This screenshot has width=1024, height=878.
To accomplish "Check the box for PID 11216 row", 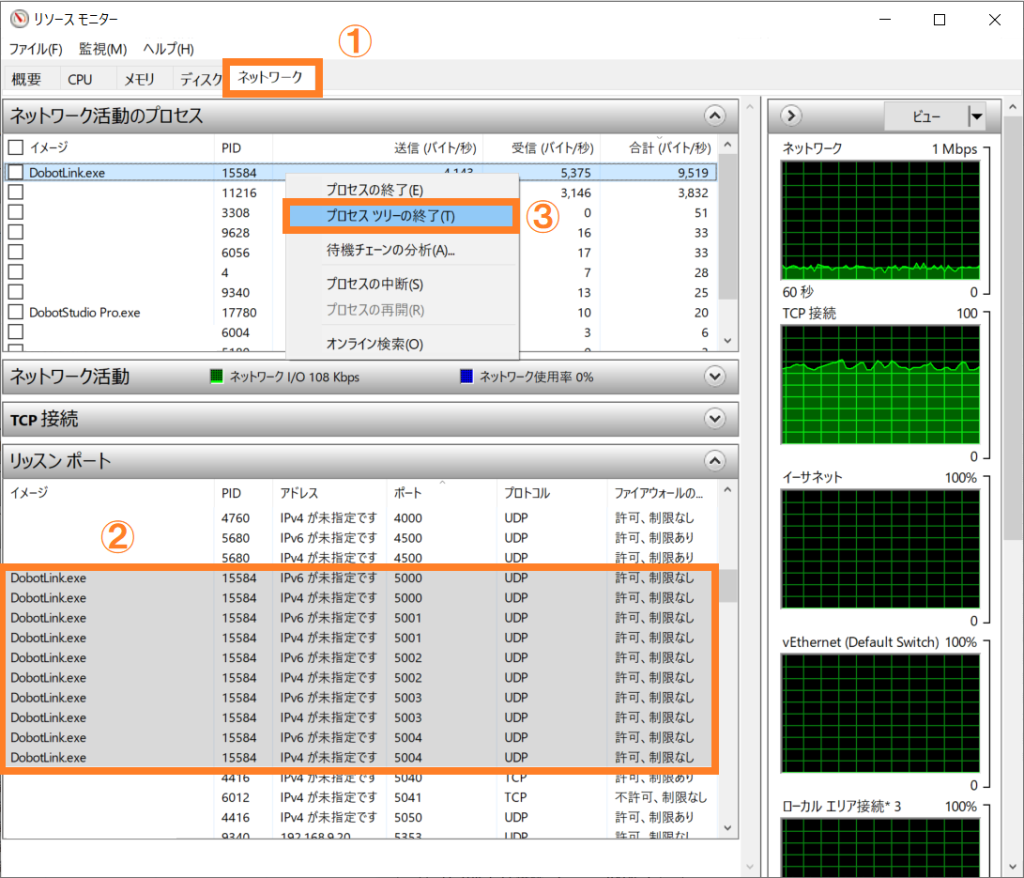I will (x=16, y=192).
